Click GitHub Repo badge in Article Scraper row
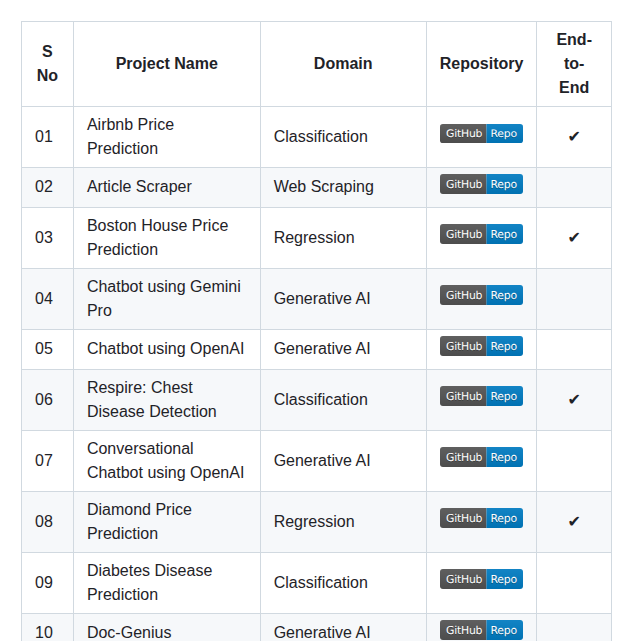 click(481, 185)
